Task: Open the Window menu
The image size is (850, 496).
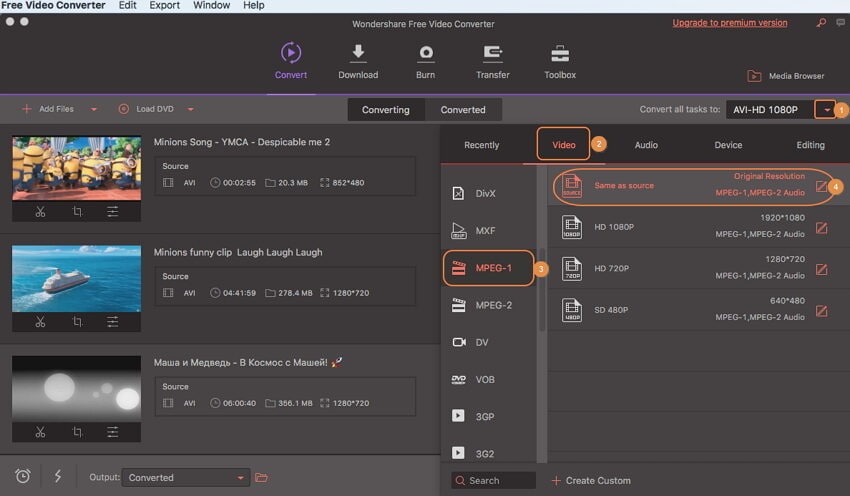Action: pos(211,5)
